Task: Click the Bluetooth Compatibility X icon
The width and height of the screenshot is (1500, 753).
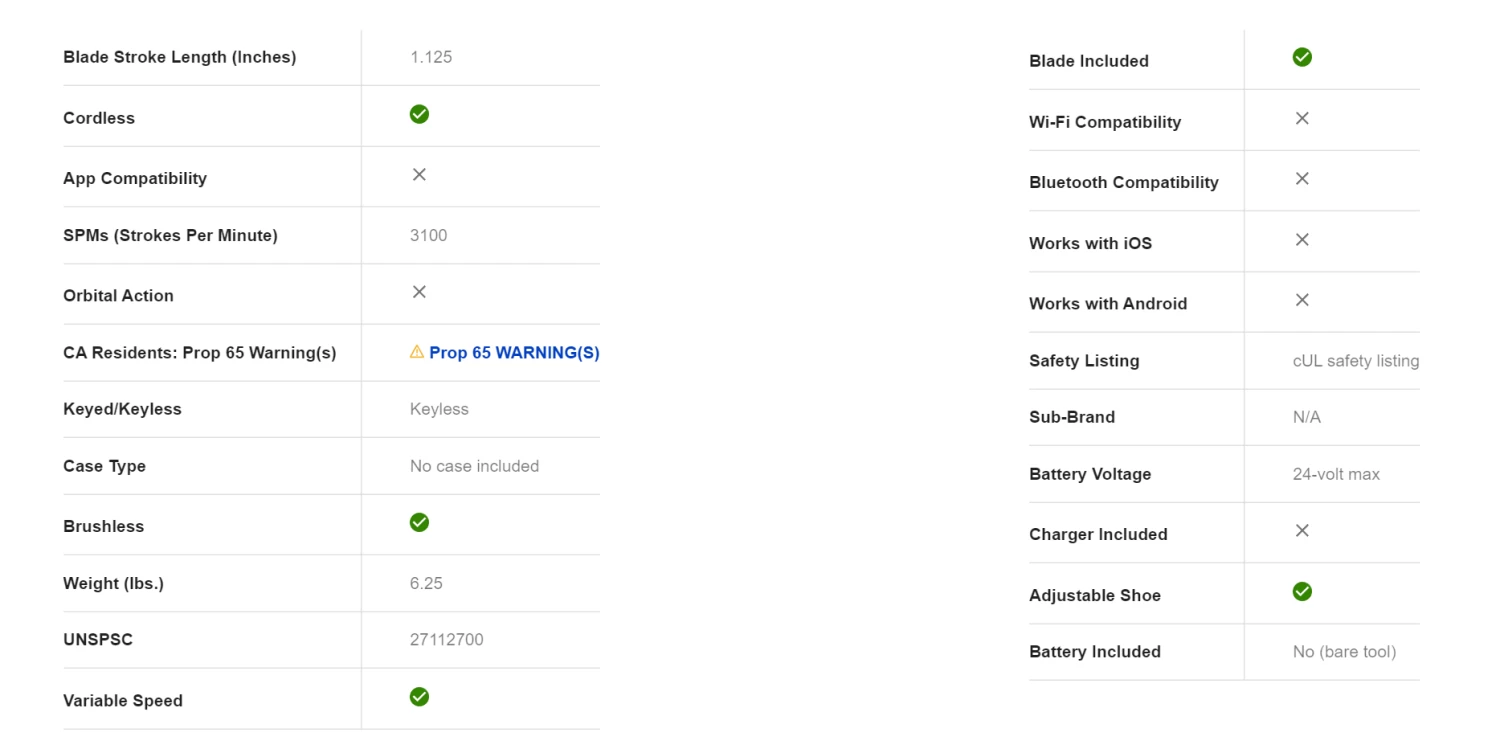Action: (x=1302, y=179)
